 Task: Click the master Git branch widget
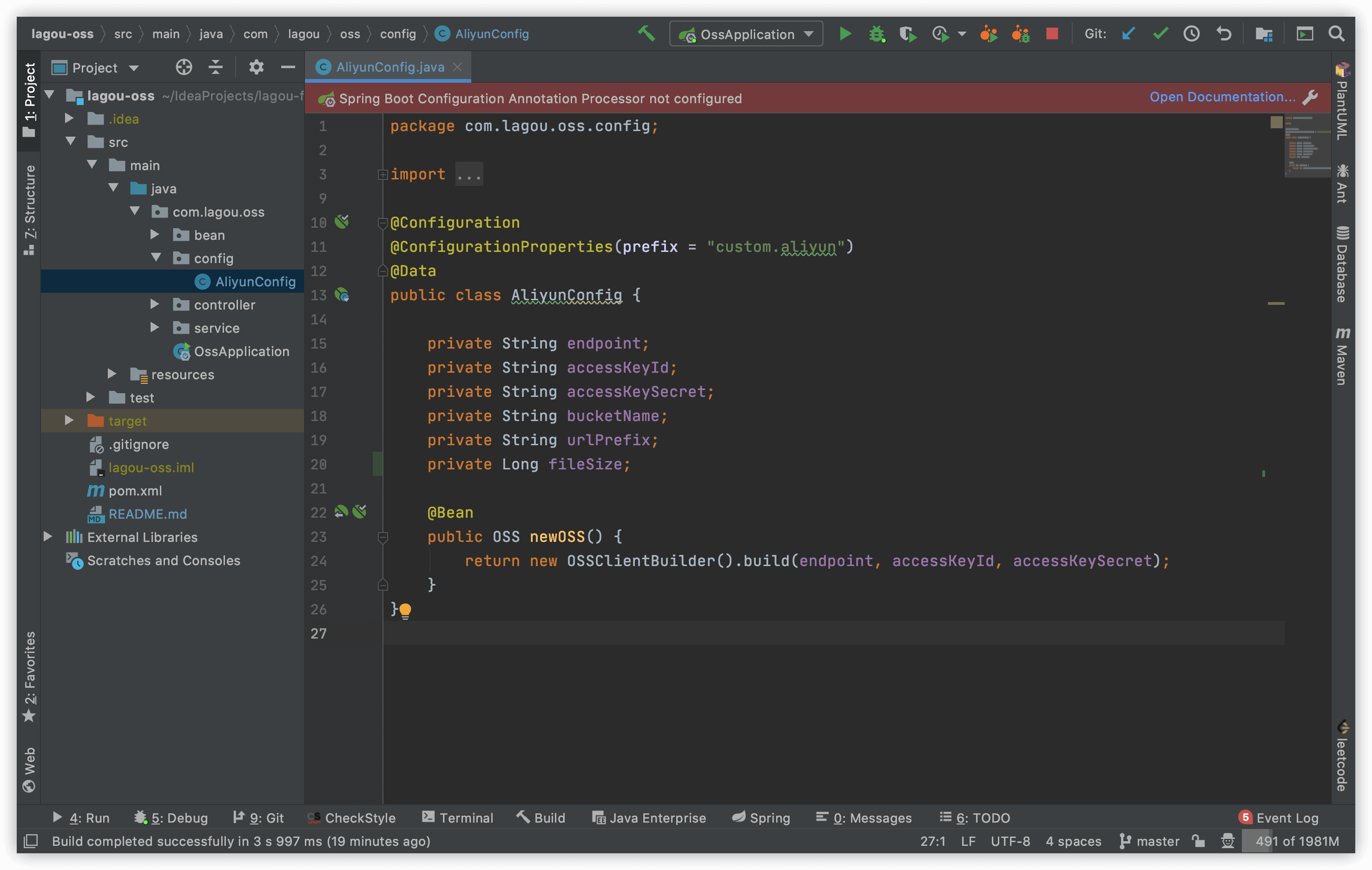click(x=1149, y=841)
